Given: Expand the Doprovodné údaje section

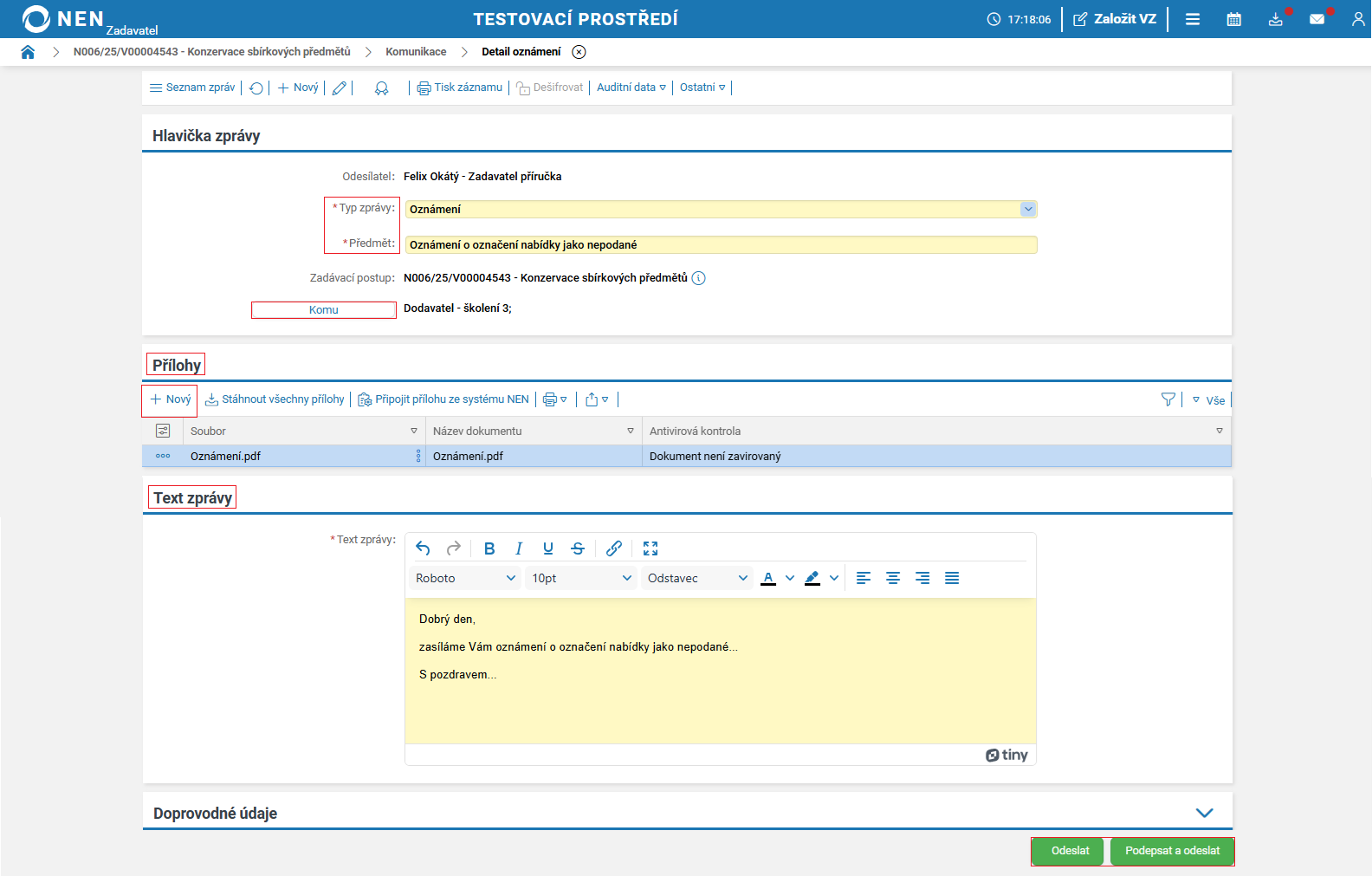Looking at the screenshot, I should point(1204,813).
